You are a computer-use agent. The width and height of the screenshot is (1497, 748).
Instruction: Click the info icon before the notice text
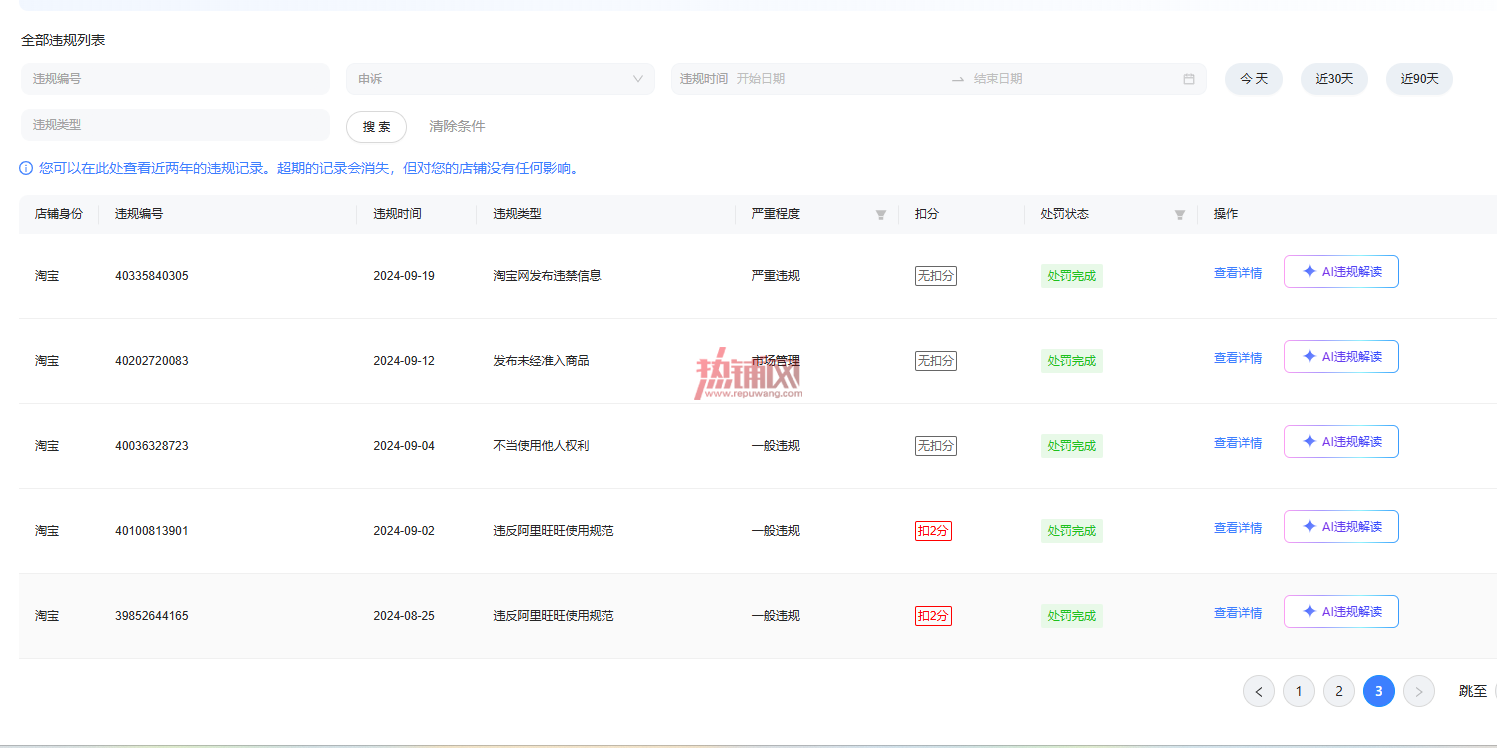click(26, 168)
